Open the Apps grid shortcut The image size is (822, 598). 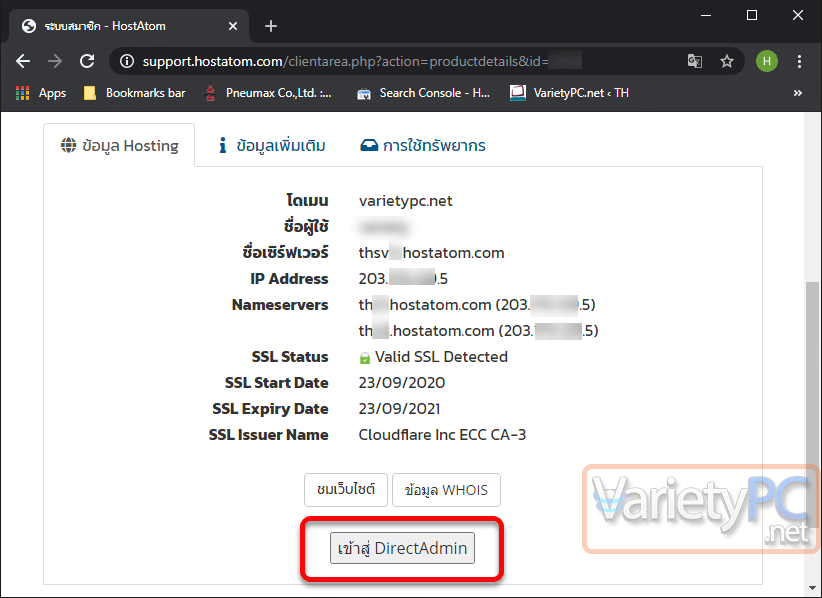click(x=41, y=93)
